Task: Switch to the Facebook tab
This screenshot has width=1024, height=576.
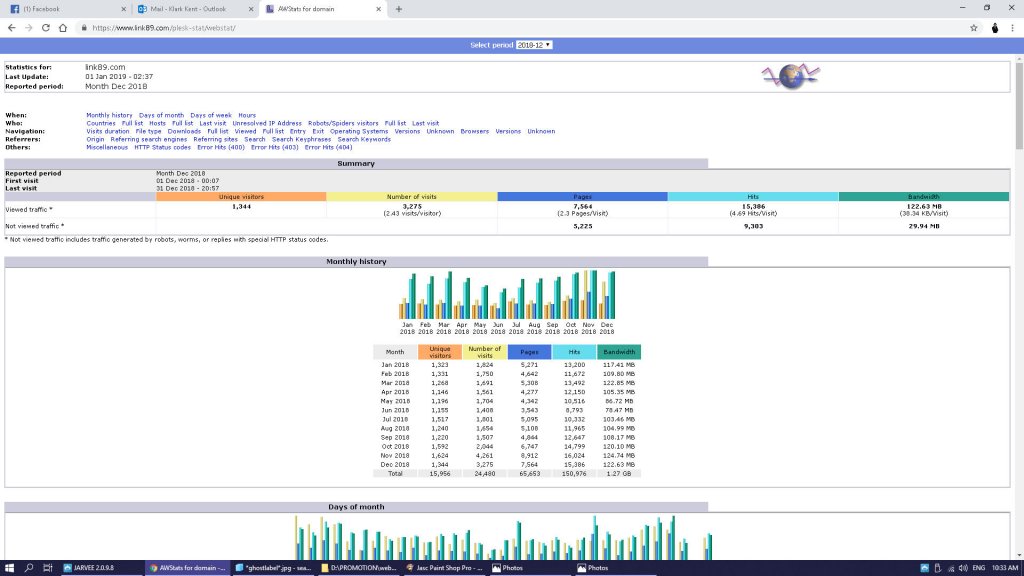Action: coord(60,9)
